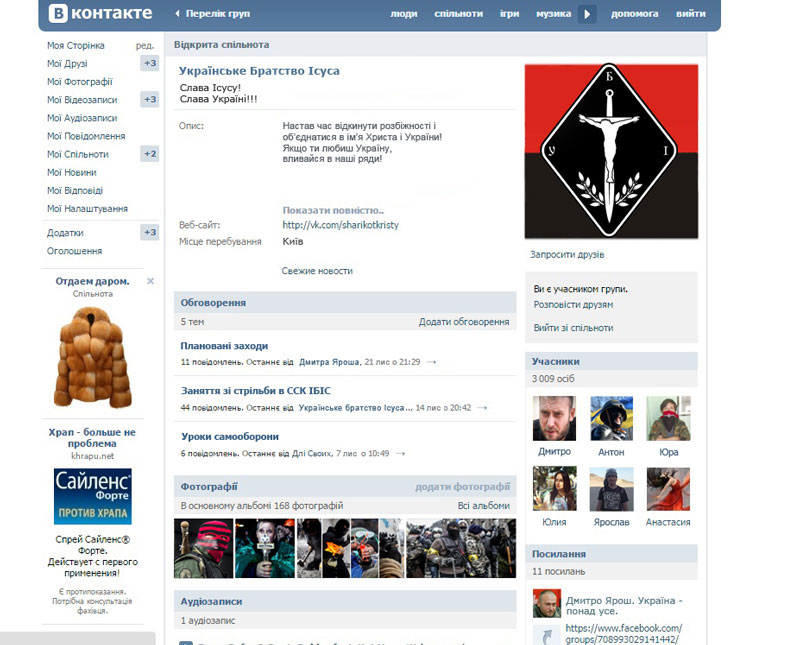Expand description with 'Показати повністю'
Viewport: 800px width, 645px height.
333,210
